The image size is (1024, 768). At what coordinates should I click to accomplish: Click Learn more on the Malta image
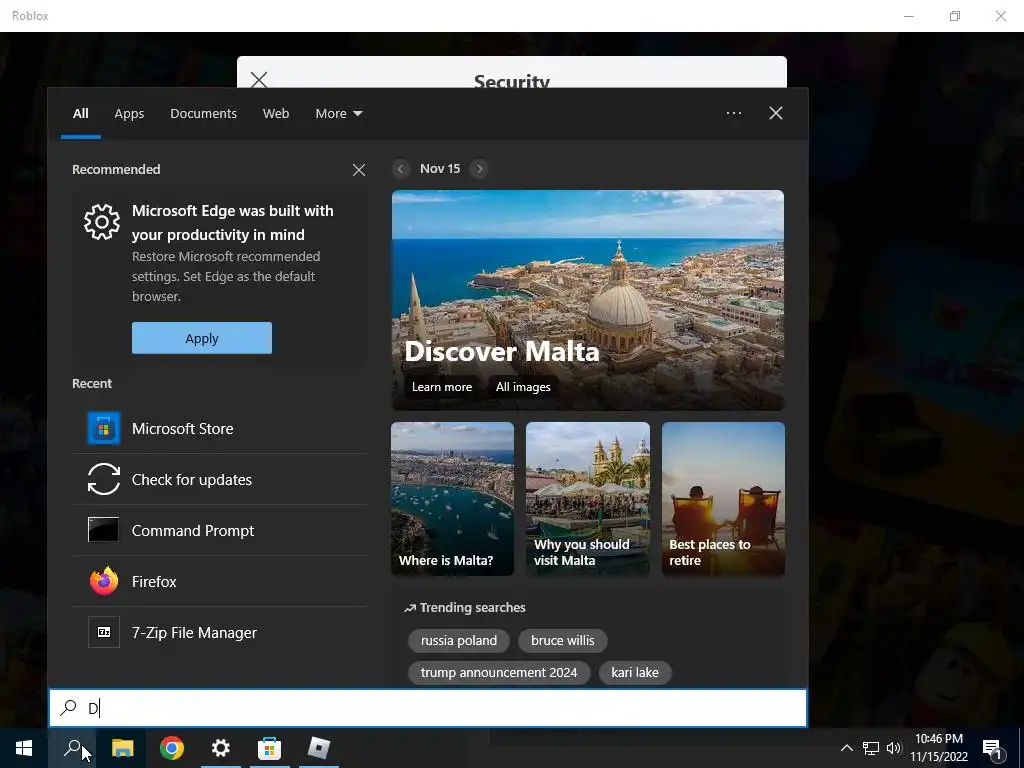pos(442,387)
